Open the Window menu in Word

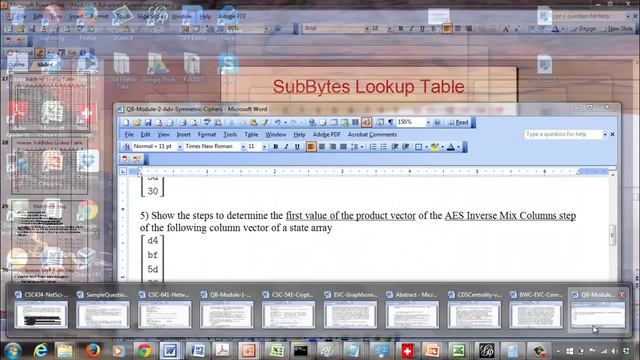(276, 134)
